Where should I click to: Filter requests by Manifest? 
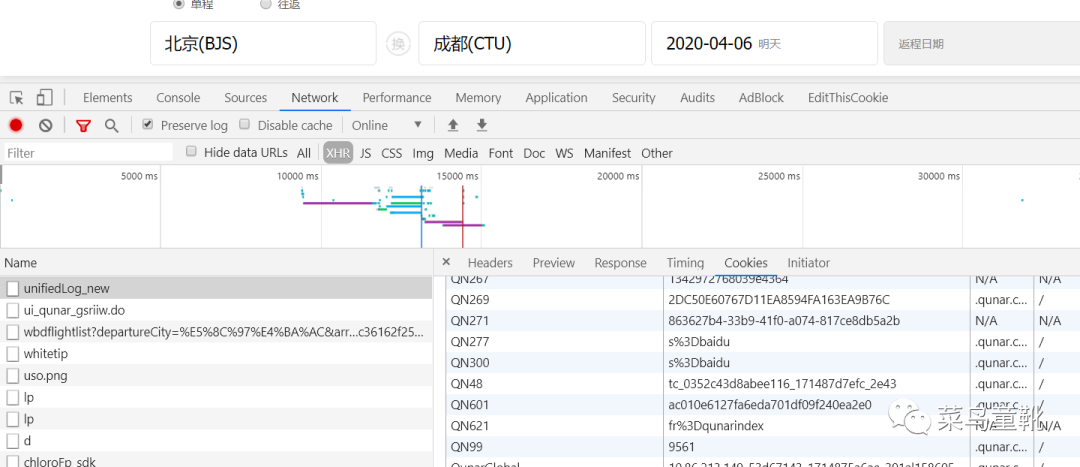click(x=608, y=153)
